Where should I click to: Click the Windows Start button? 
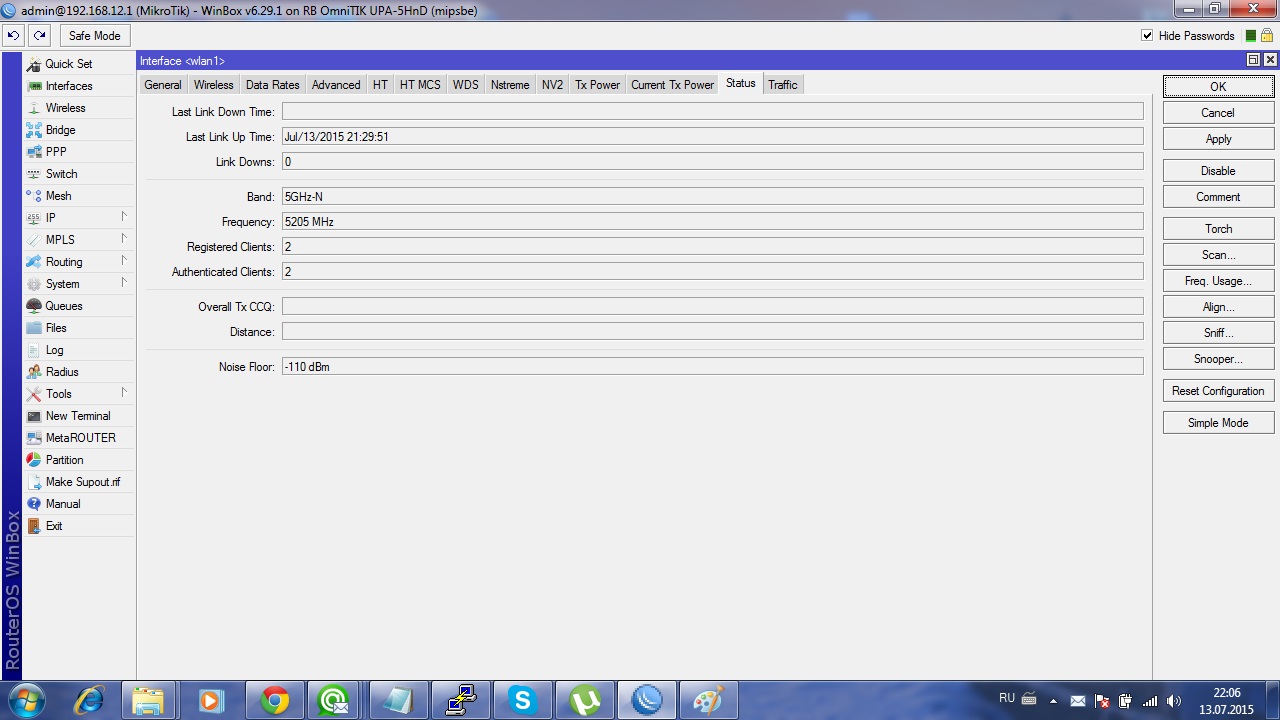tap(26, 700)
